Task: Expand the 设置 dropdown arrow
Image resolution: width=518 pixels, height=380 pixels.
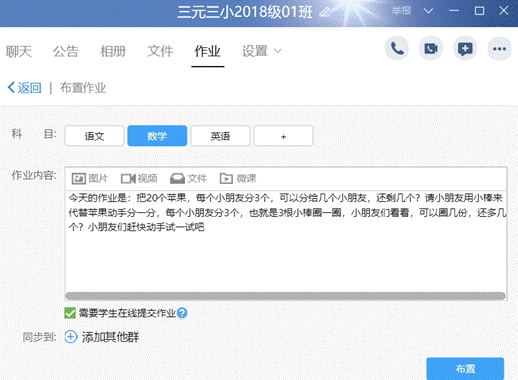Action: click(278, 51)
